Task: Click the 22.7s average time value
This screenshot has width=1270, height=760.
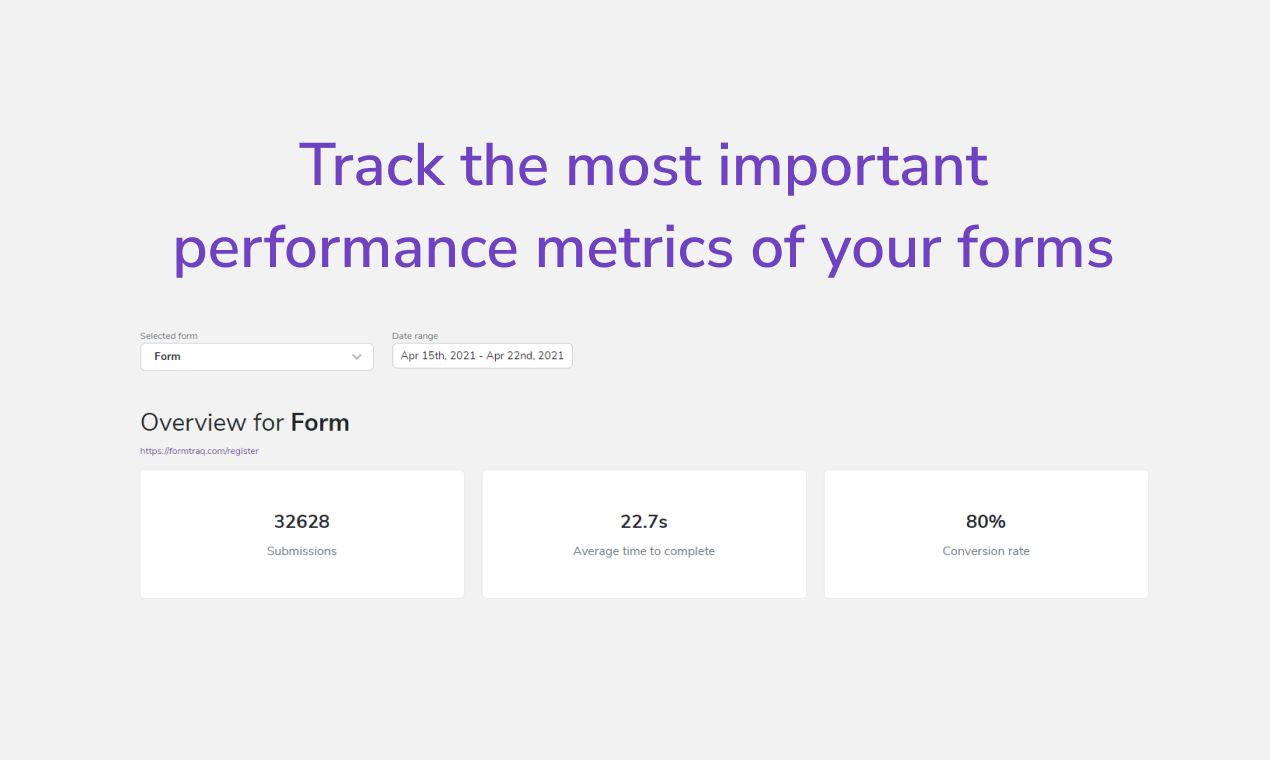Action: tap(644, 521)
